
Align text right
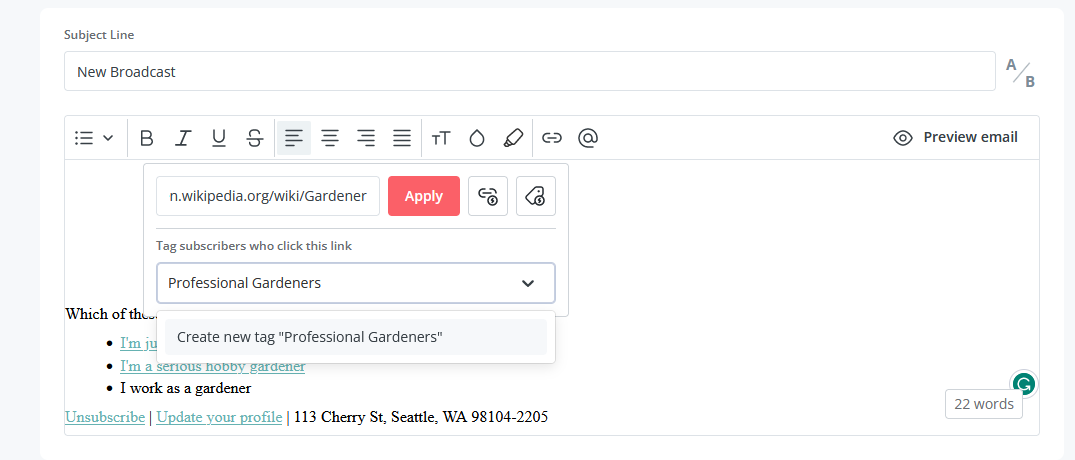pos(366,138)
